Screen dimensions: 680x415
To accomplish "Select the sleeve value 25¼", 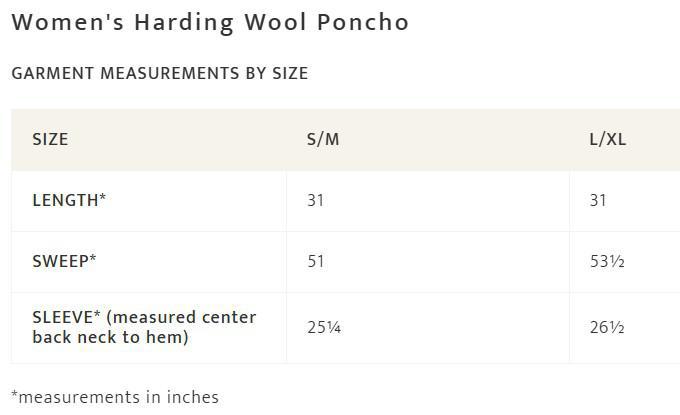I will pyautogui.click(x=324, y=327).
